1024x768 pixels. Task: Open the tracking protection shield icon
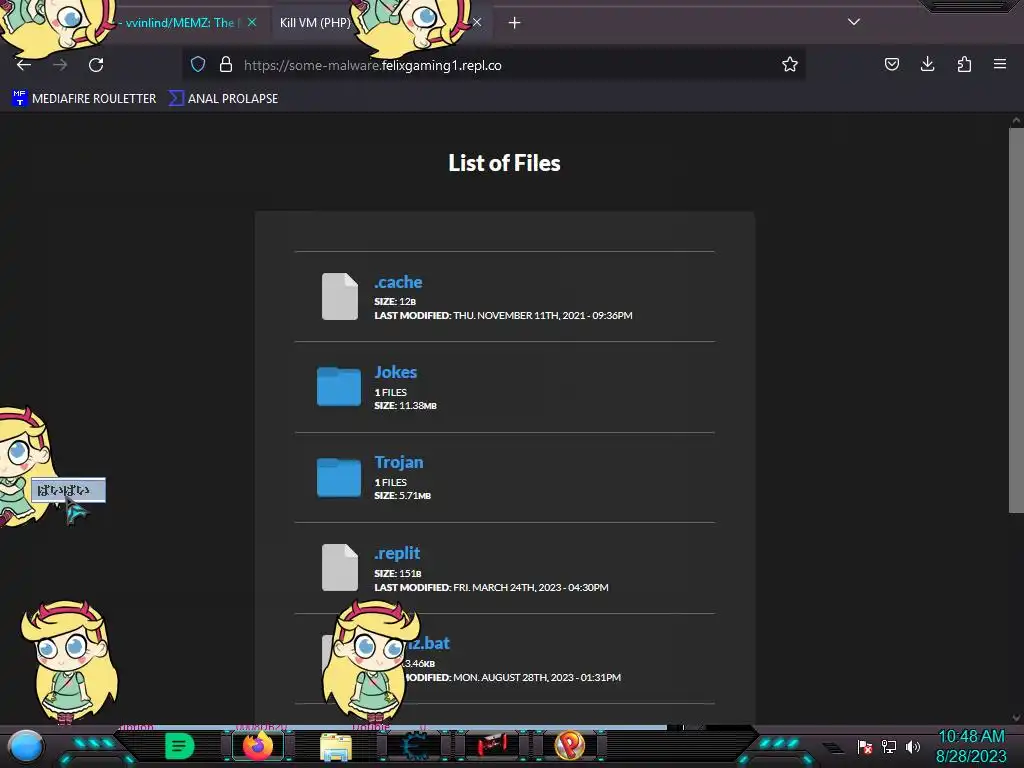[x=198, y=65]
